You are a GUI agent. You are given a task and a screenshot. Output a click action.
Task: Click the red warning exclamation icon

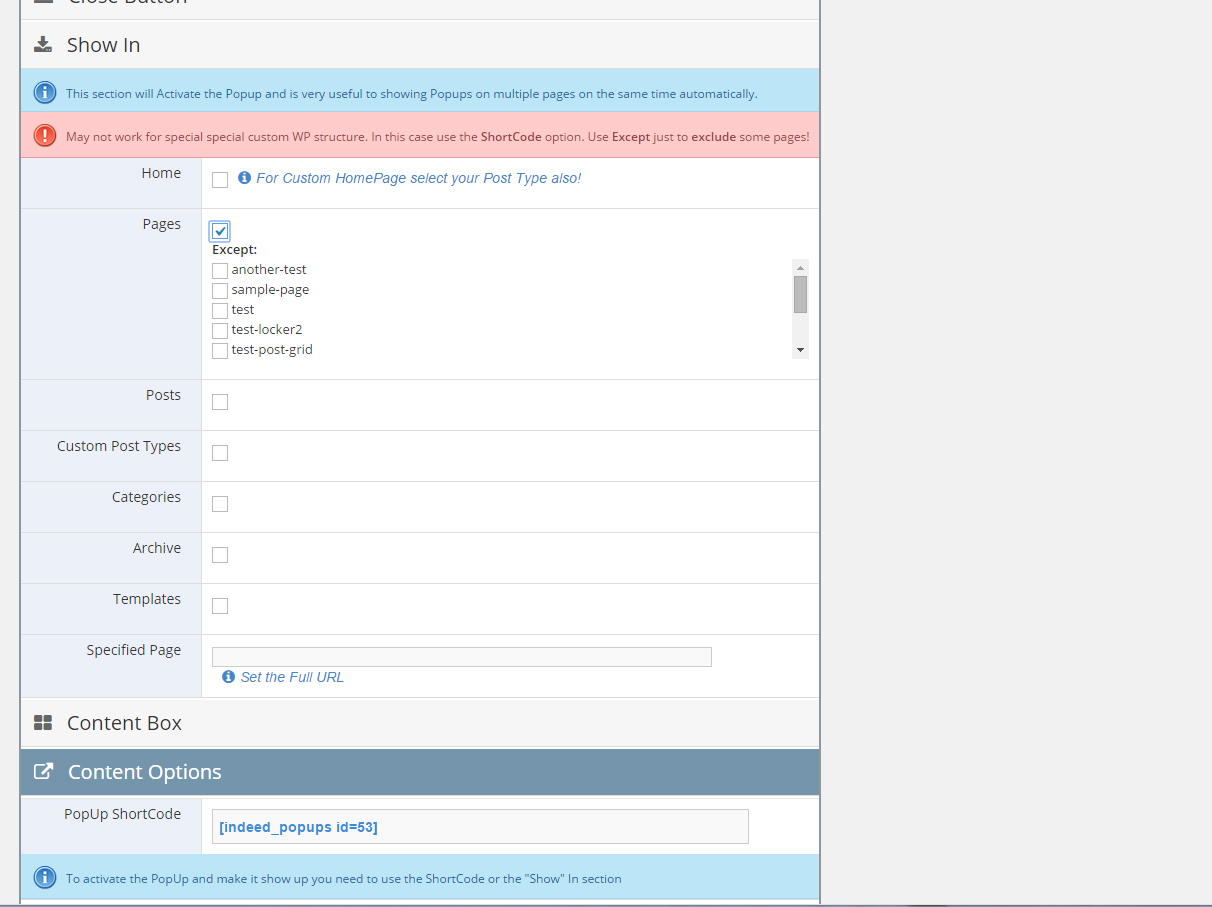(45, 136)
